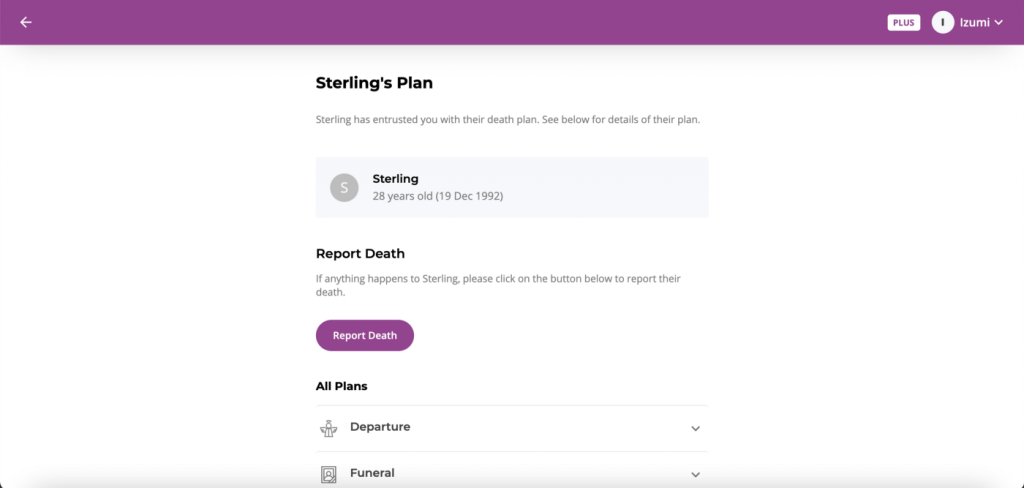
Task: Open the account dropdown chevron beside Izumi
Action: pyautogui.click(x=998, y=23)
